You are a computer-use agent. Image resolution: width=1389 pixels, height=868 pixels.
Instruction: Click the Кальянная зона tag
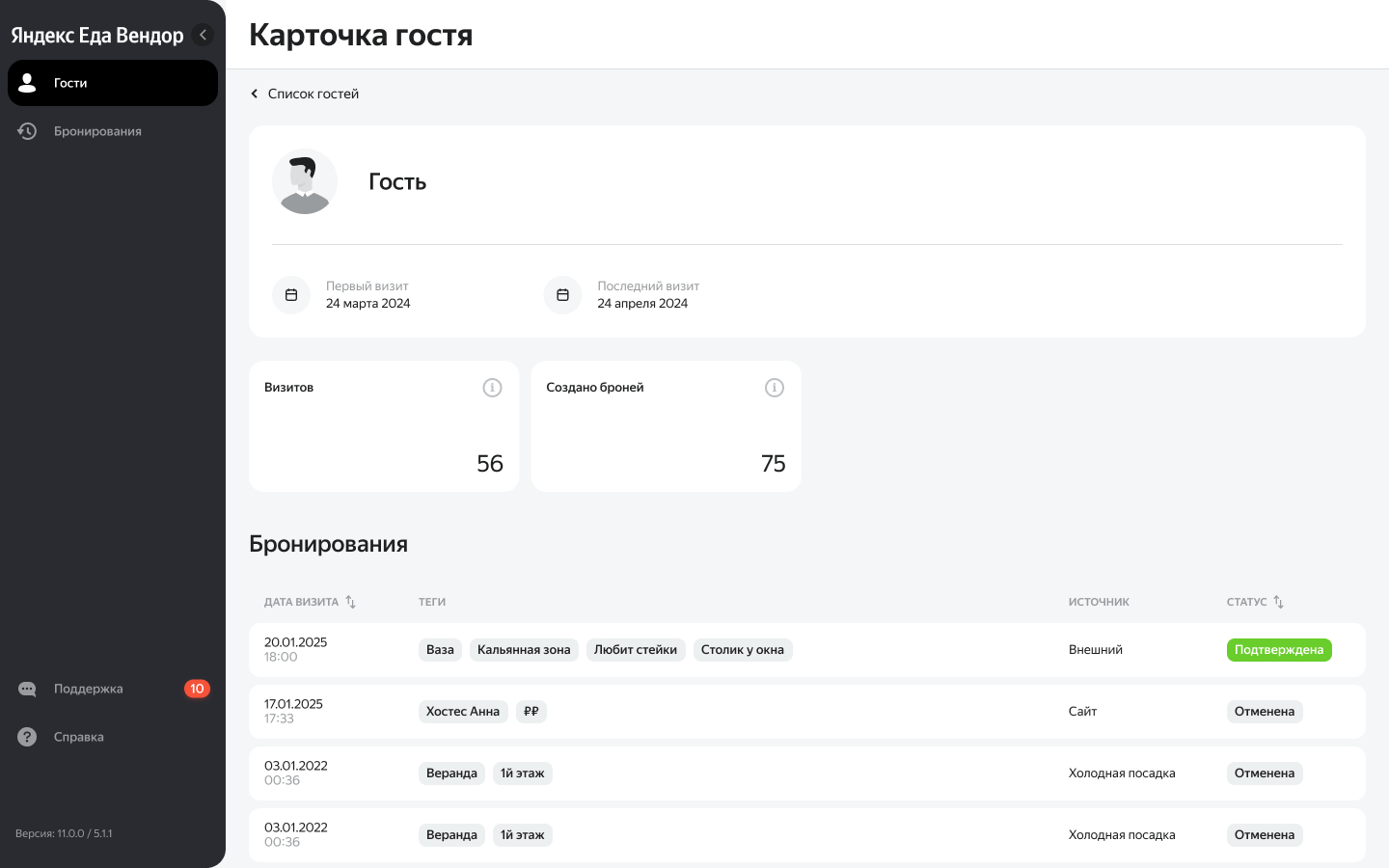click(524, 650)
